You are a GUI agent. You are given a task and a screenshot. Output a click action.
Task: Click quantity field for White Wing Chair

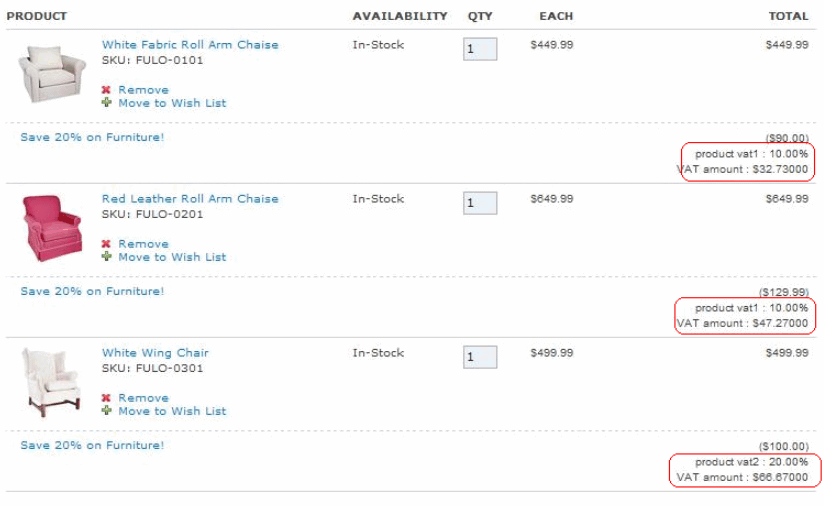(x=480, y=357)
